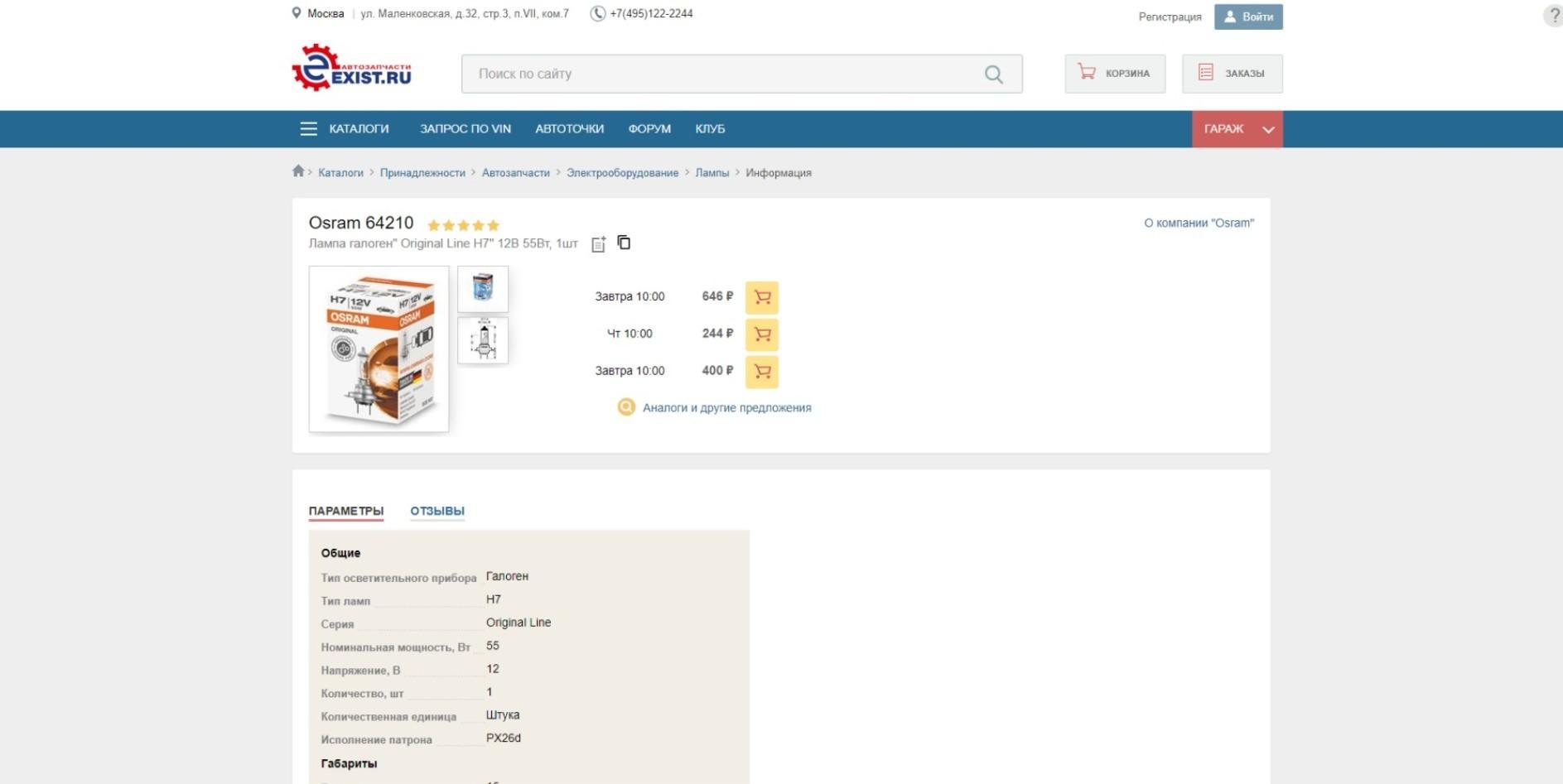This screenshot has height=784, width=1563.
Task: Add the 400 ₽ offer to cart
Action: pos(762,372)
